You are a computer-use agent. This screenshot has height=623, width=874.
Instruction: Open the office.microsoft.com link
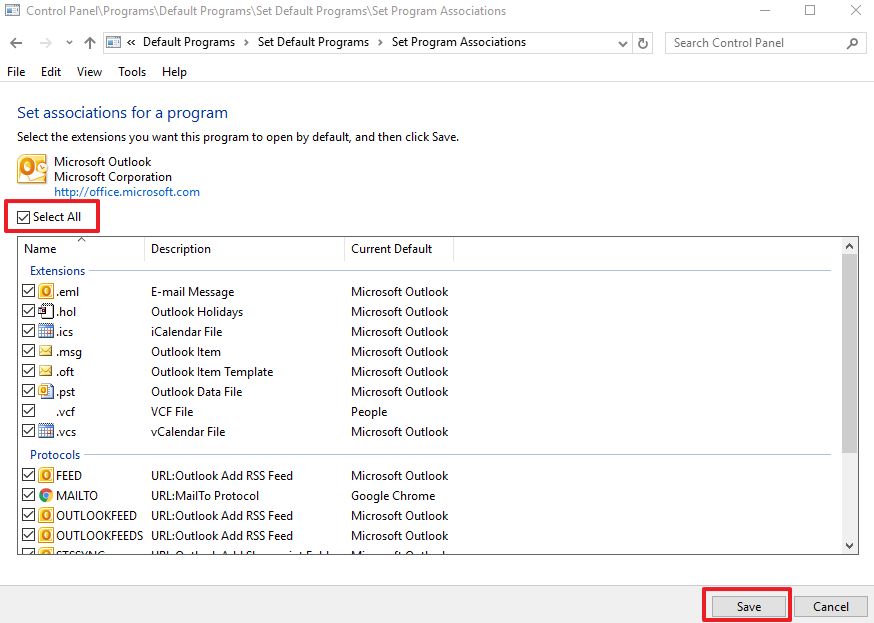click(x=127, y=192)
